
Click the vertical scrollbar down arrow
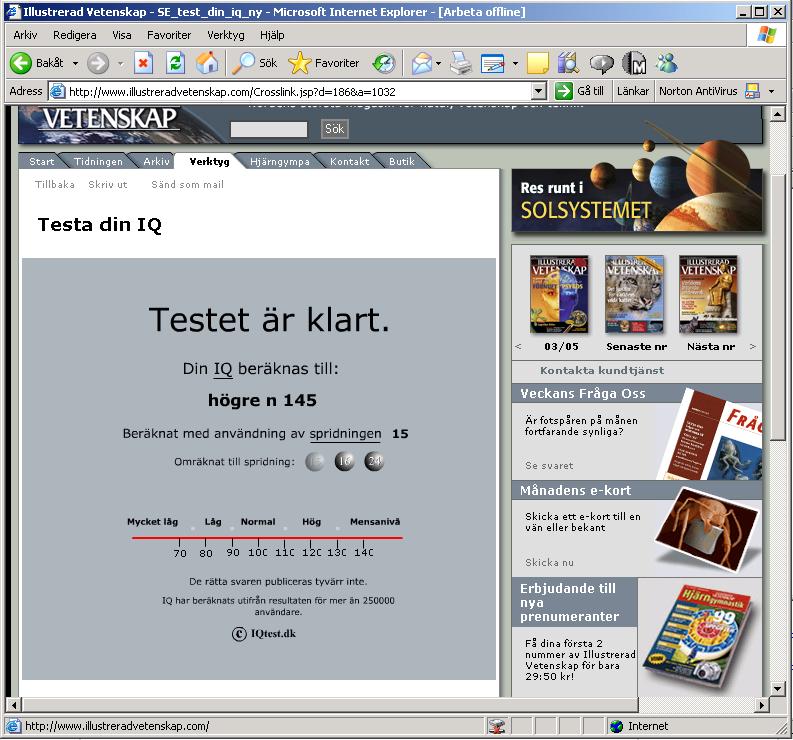pos(778,688)
